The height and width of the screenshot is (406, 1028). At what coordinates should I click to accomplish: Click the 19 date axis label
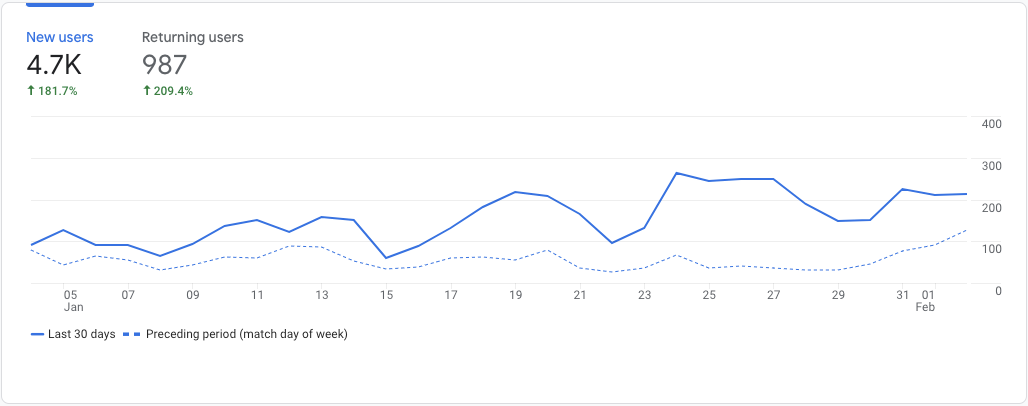pos(515,295)
